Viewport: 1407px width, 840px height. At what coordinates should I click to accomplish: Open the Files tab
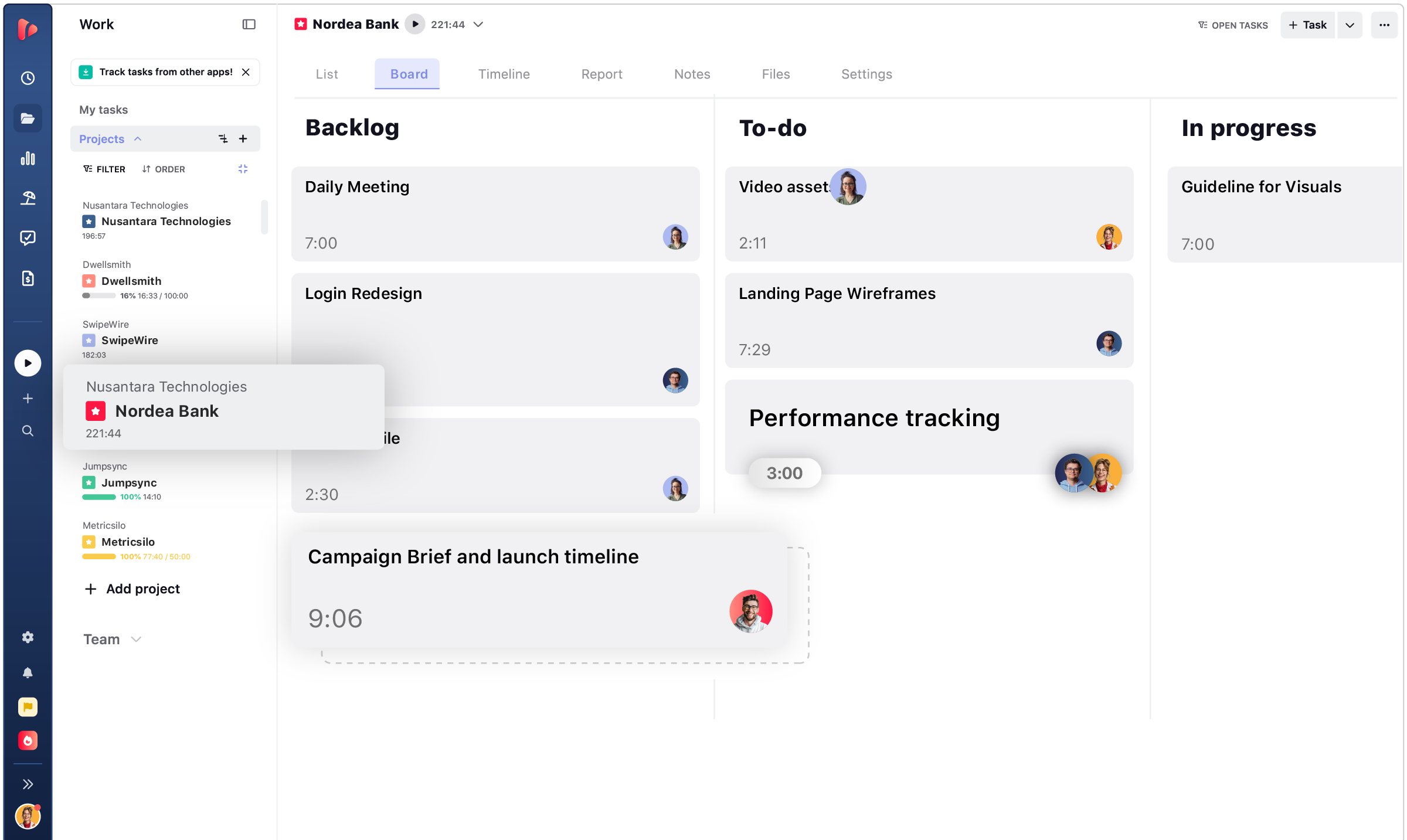(776, 74)
